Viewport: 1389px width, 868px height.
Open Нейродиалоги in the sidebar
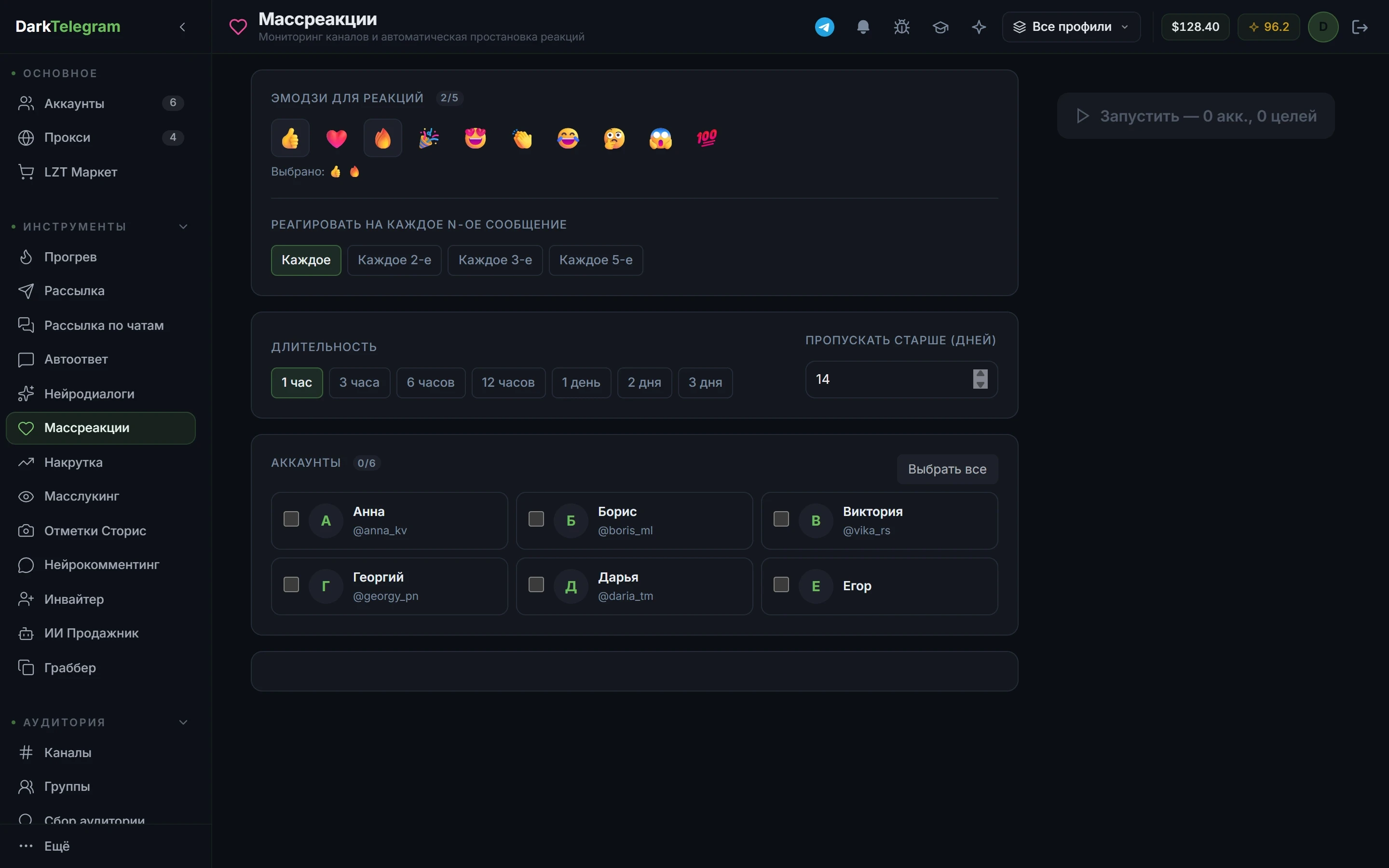point(100,394)
